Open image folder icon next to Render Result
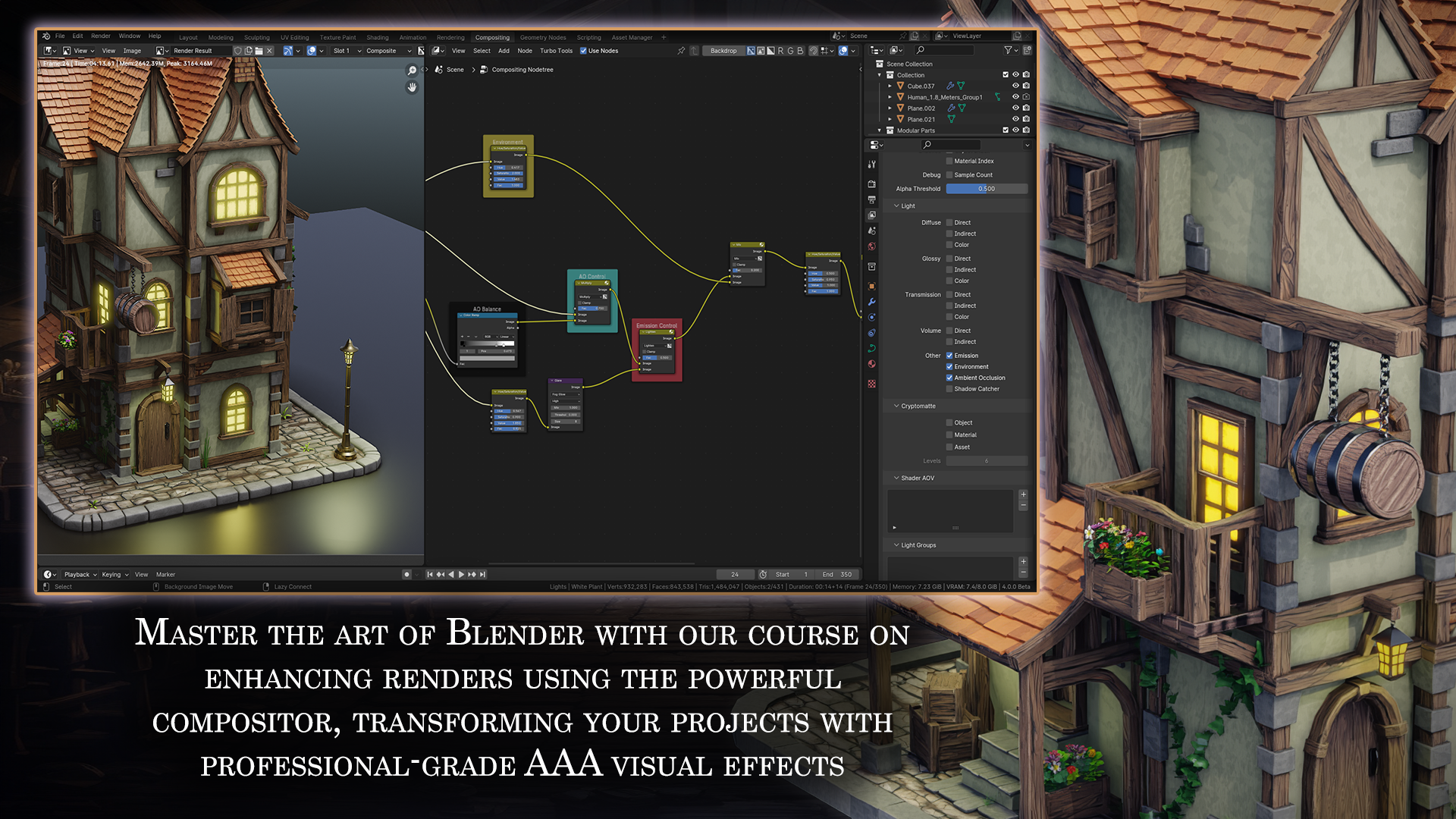The image size is (1456, 819). (259, 51)
